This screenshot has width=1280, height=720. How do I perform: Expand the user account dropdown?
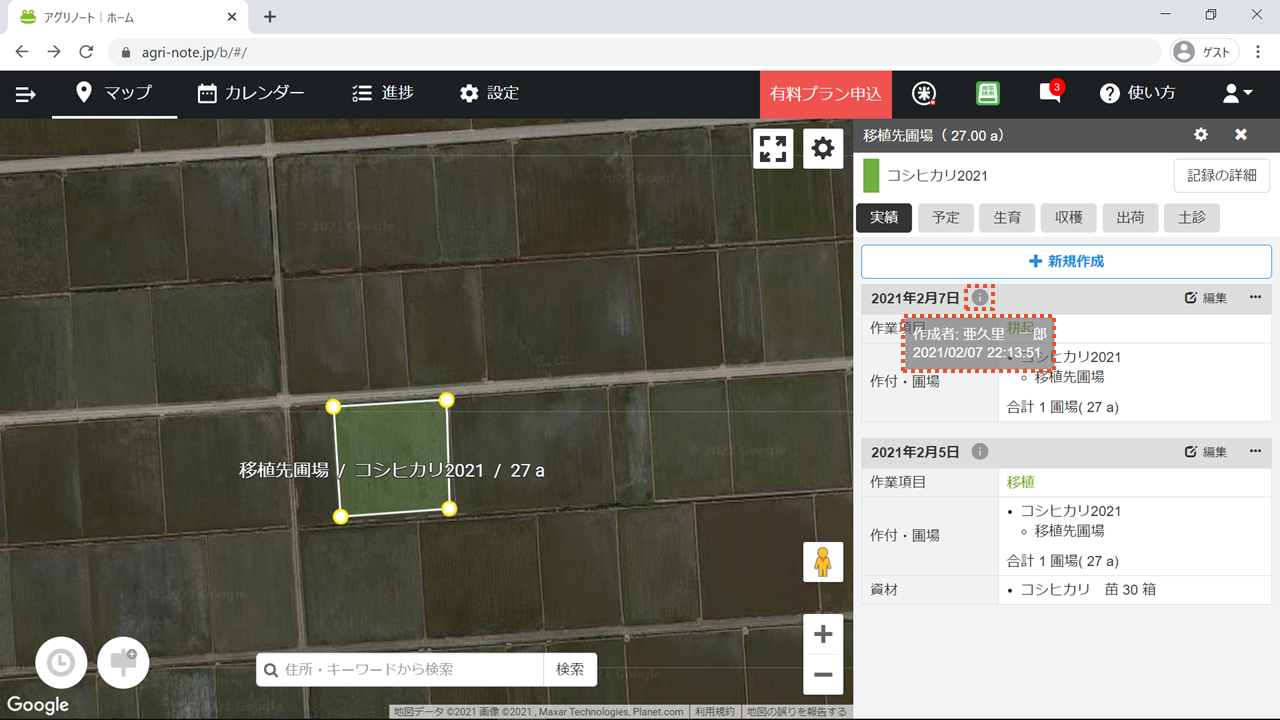point(1238,93)
